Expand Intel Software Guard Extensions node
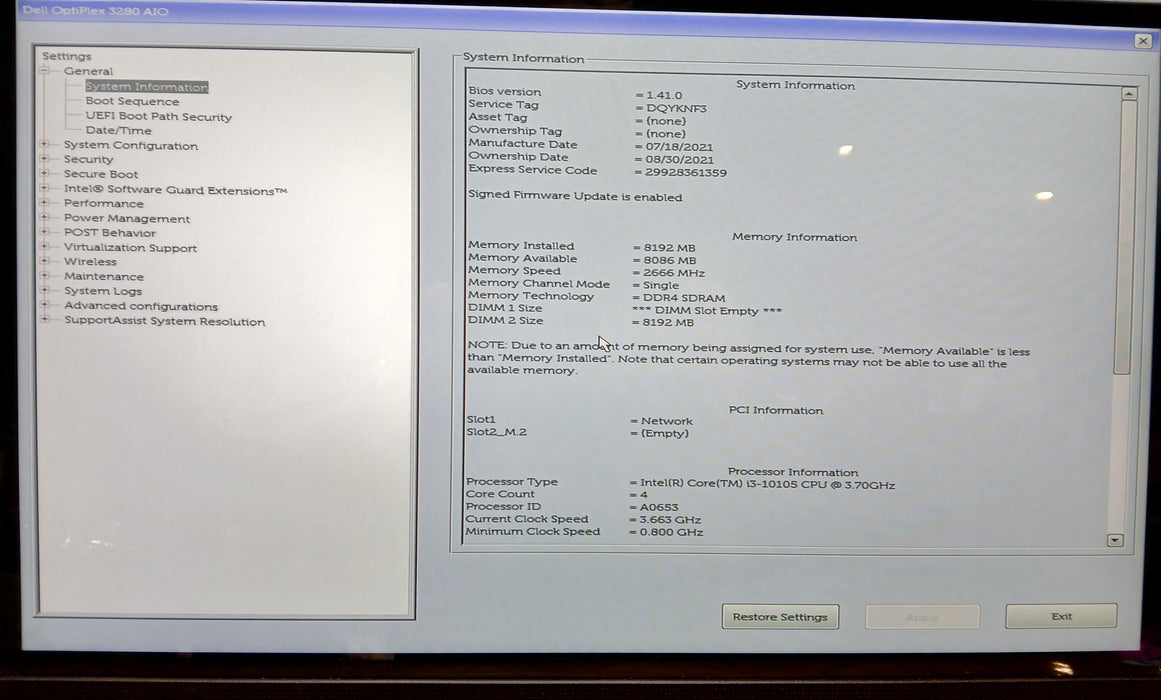The height and width of the screenshot is (700, 1161). pos(44,189)
